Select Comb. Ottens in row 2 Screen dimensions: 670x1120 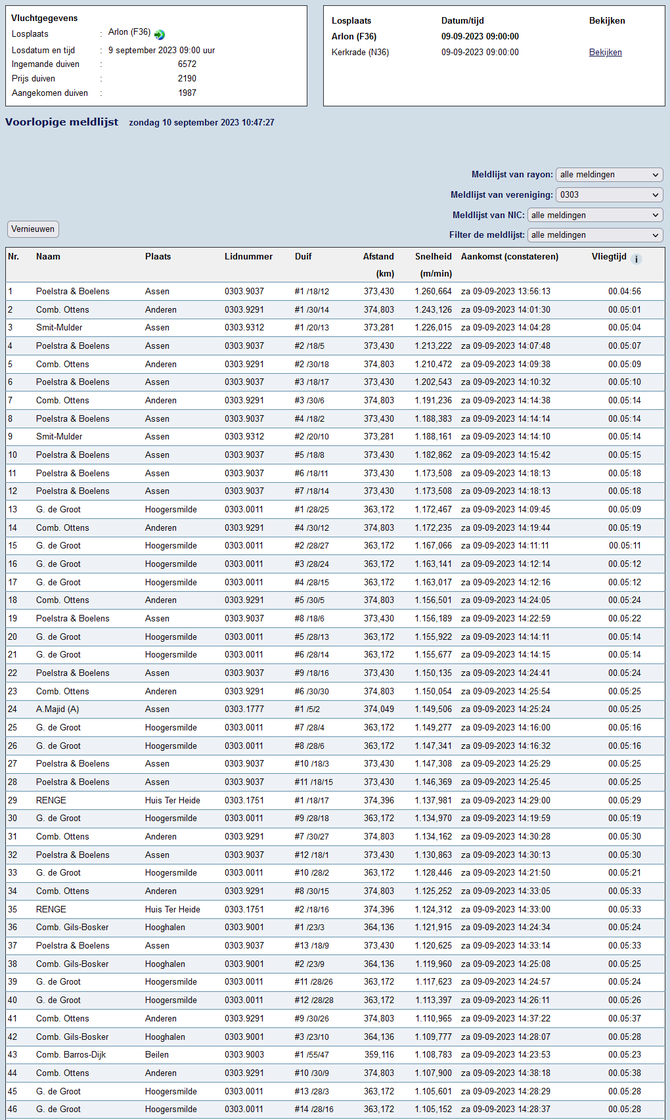[62, 310]
